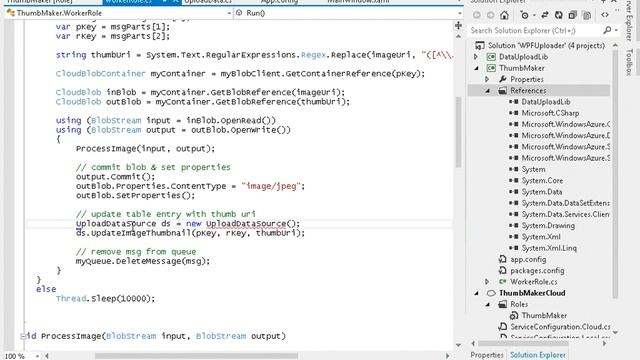Collapse the ThumbMaker project node
Screen dimensions: 640x360
[x=476, y=68]
